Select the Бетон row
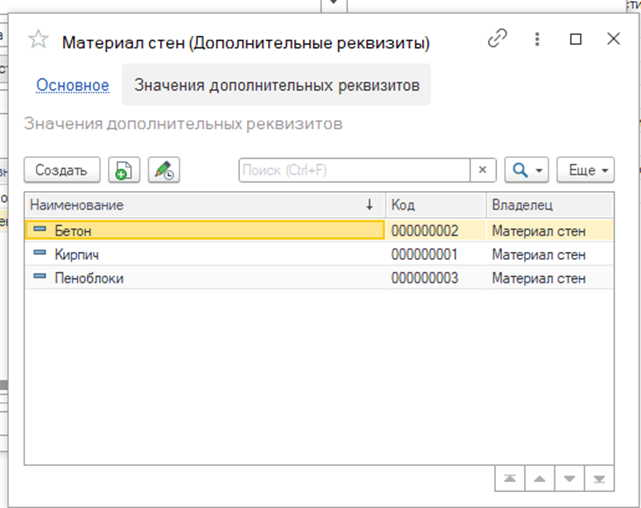Viewport: 641px width, 508px height. [319, 231]
